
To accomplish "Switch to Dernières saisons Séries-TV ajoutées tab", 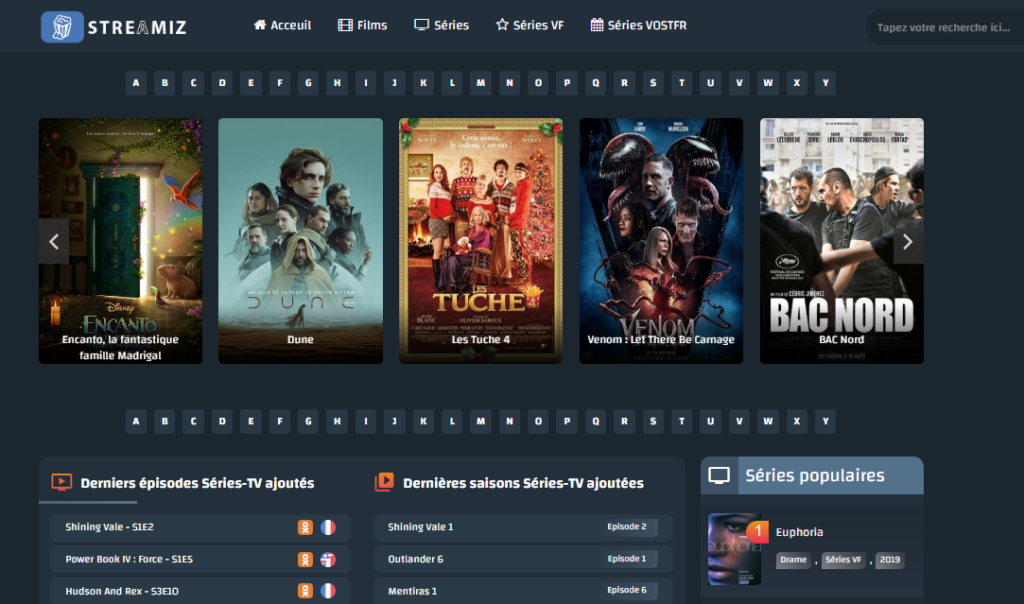I will coord(509,483).
